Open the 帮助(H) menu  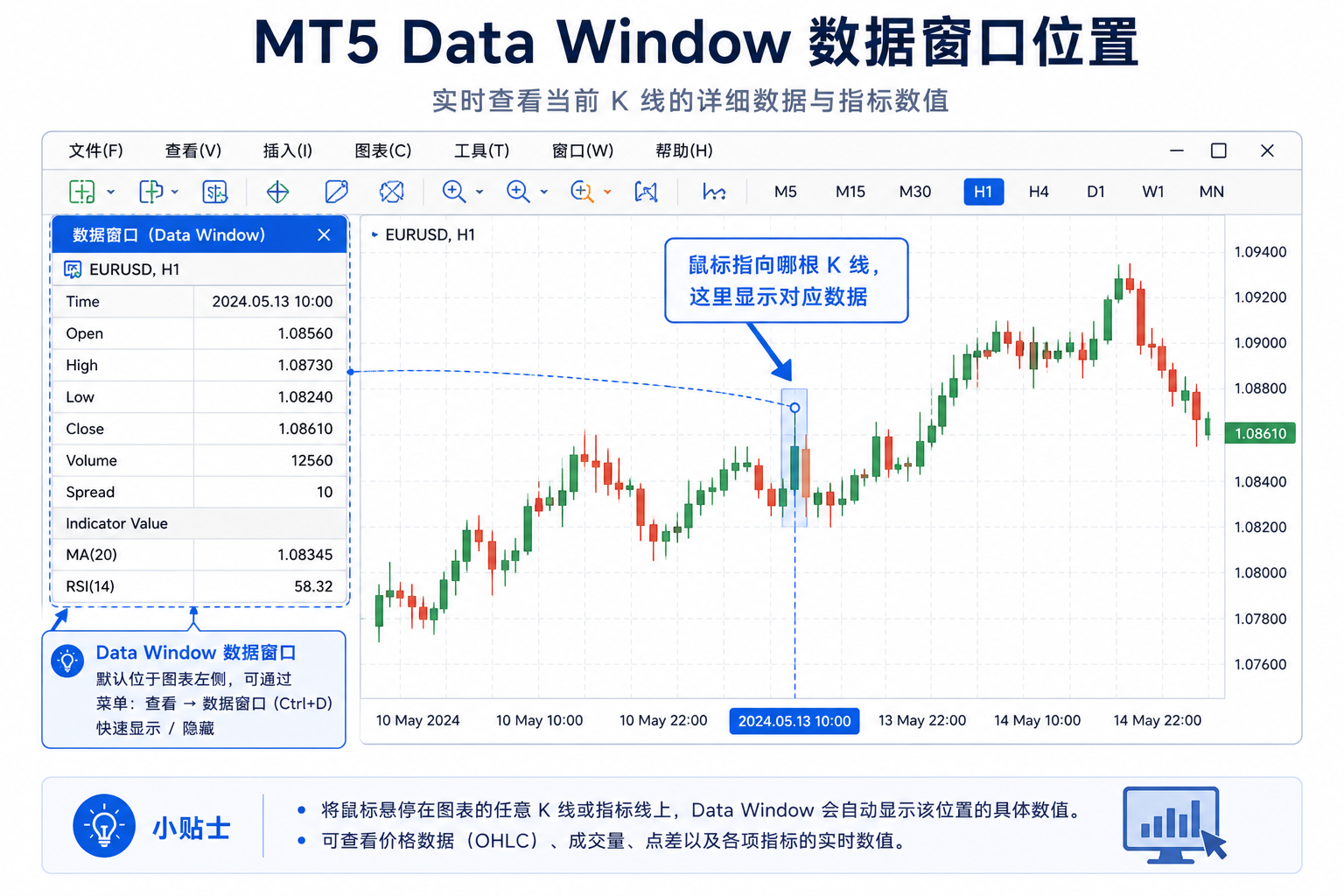tap(684, 150)
